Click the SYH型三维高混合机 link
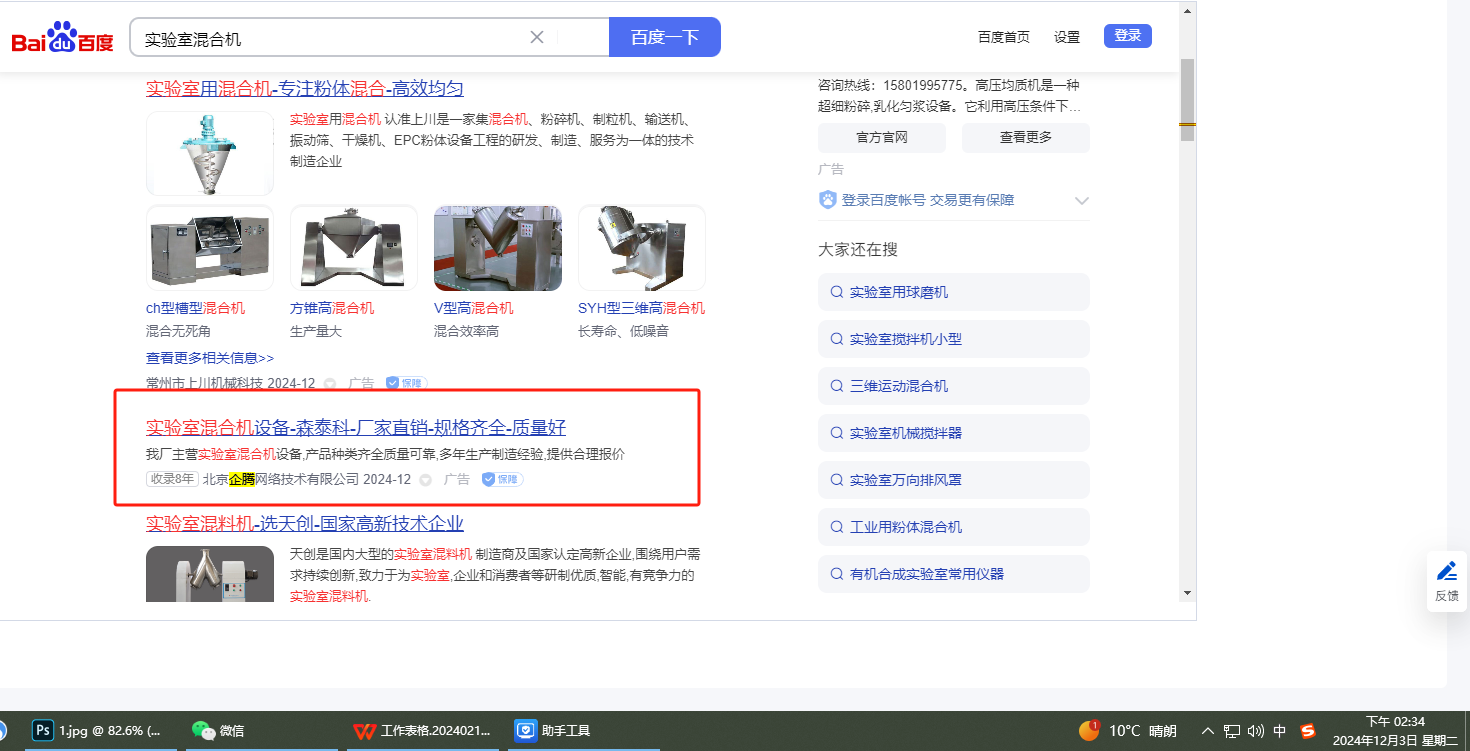This screenshot has height=751, width=1470. (x=642, y=308)
